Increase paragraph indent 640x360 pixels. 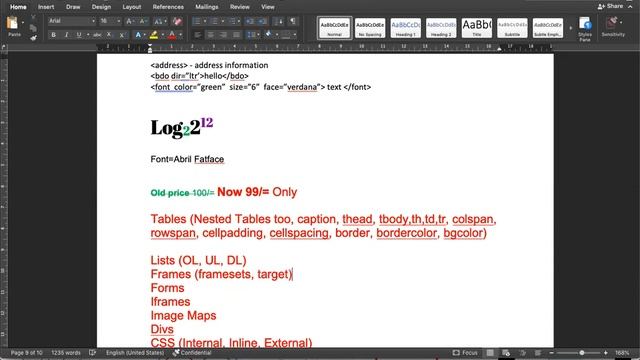[x=263, y=21]
